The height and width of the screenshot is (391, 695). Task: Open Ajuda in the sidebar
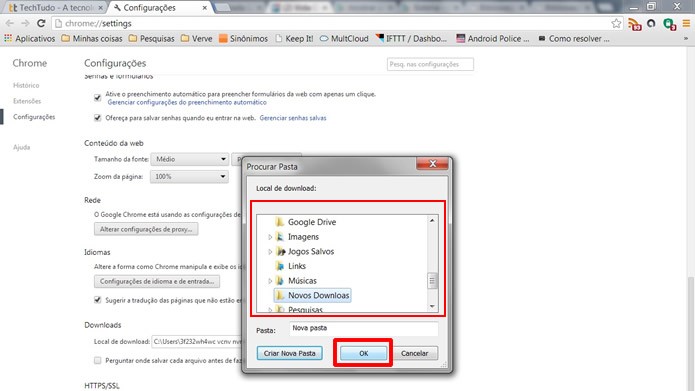(22, 147)
